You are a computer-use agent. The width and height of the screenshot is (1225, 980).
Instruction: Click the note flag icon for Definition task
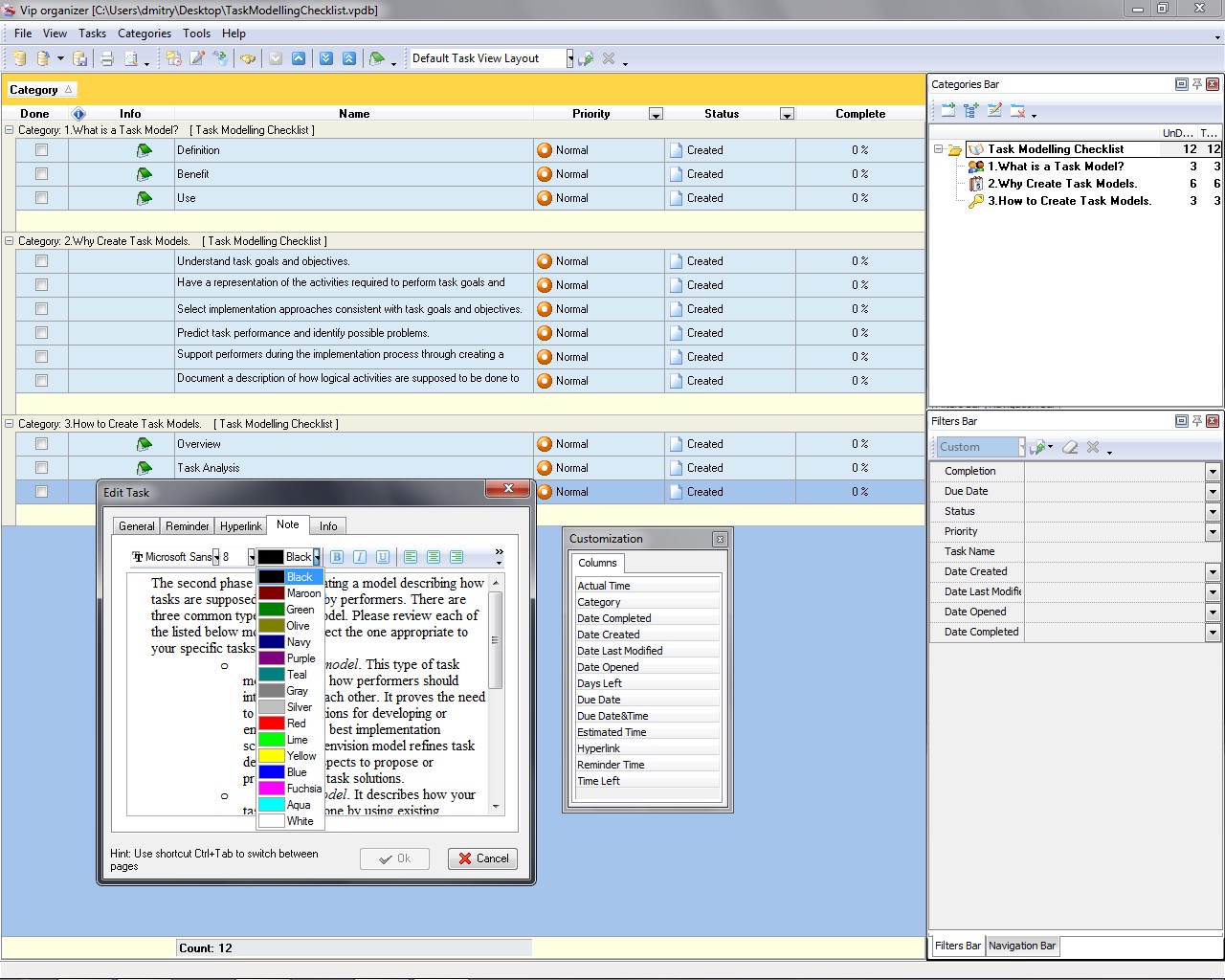(145, 150)
